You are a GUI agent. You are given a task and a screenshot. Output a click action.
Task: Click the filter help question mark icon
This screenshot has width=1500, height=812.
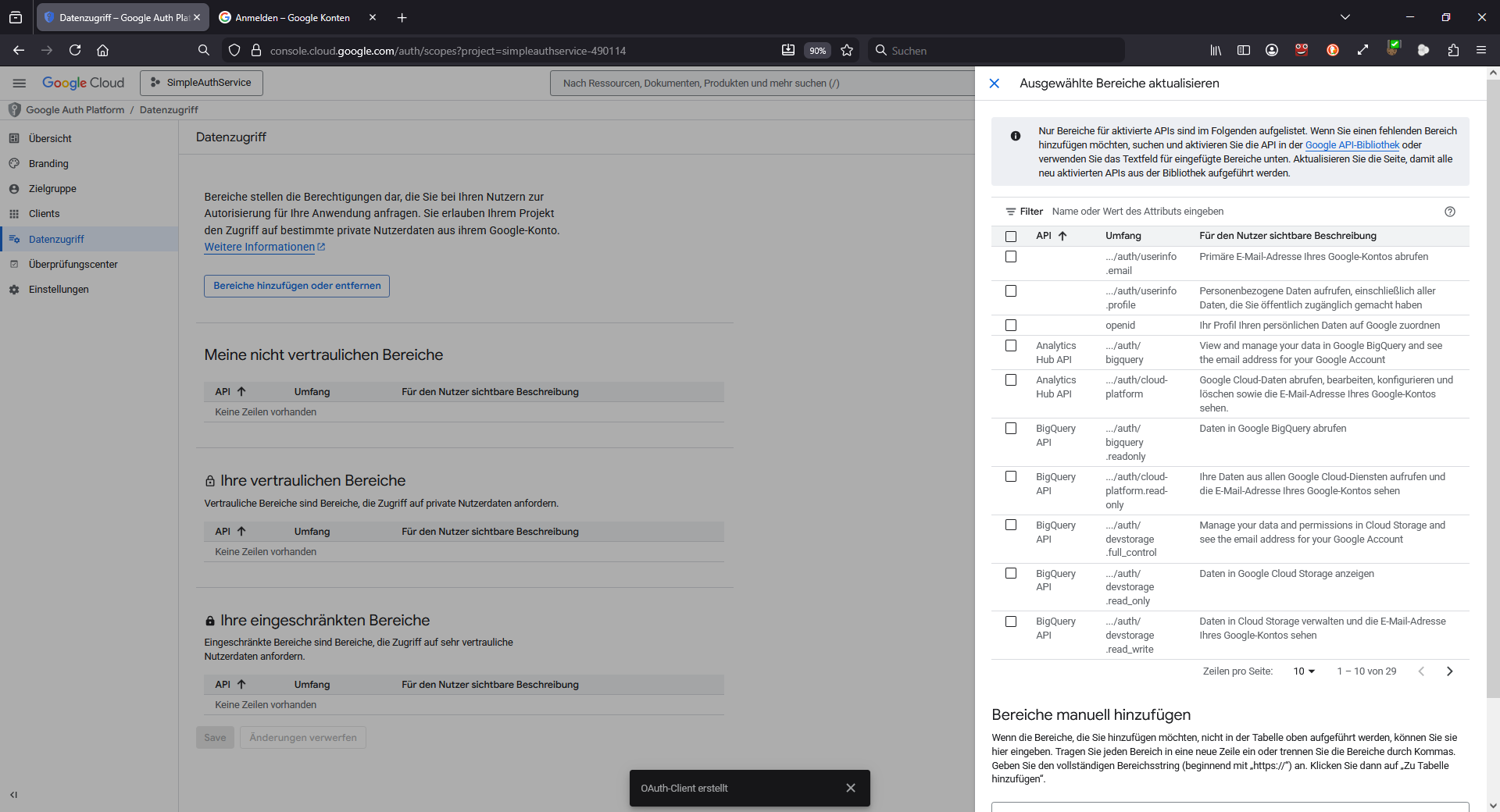(1450, 212)
